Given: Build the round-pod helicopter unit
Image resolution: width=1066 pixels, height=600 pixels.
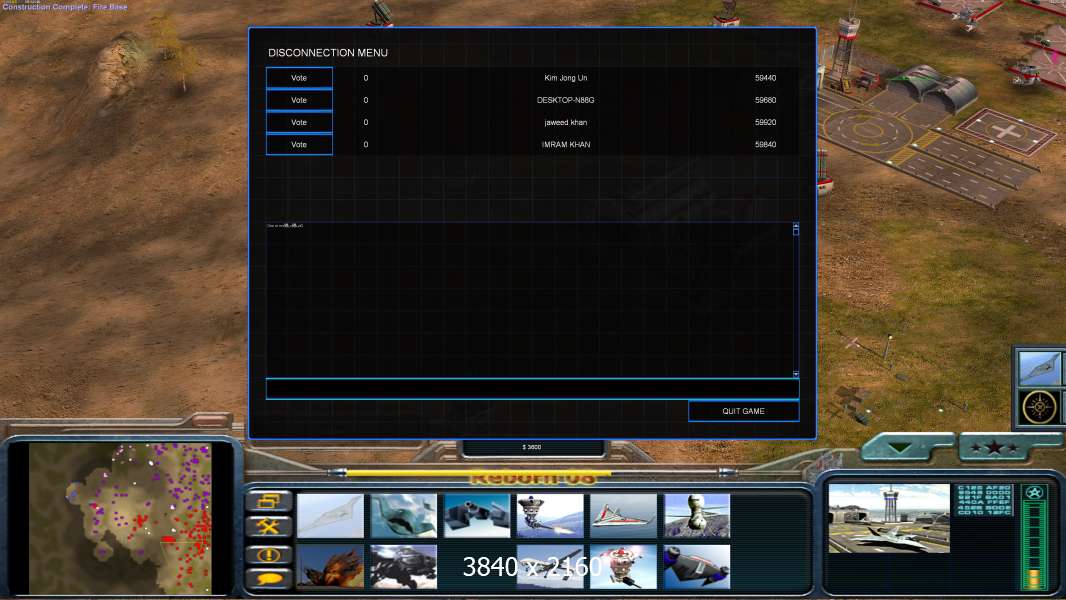Looking at the screenshot, I should (x=697, y=516).
